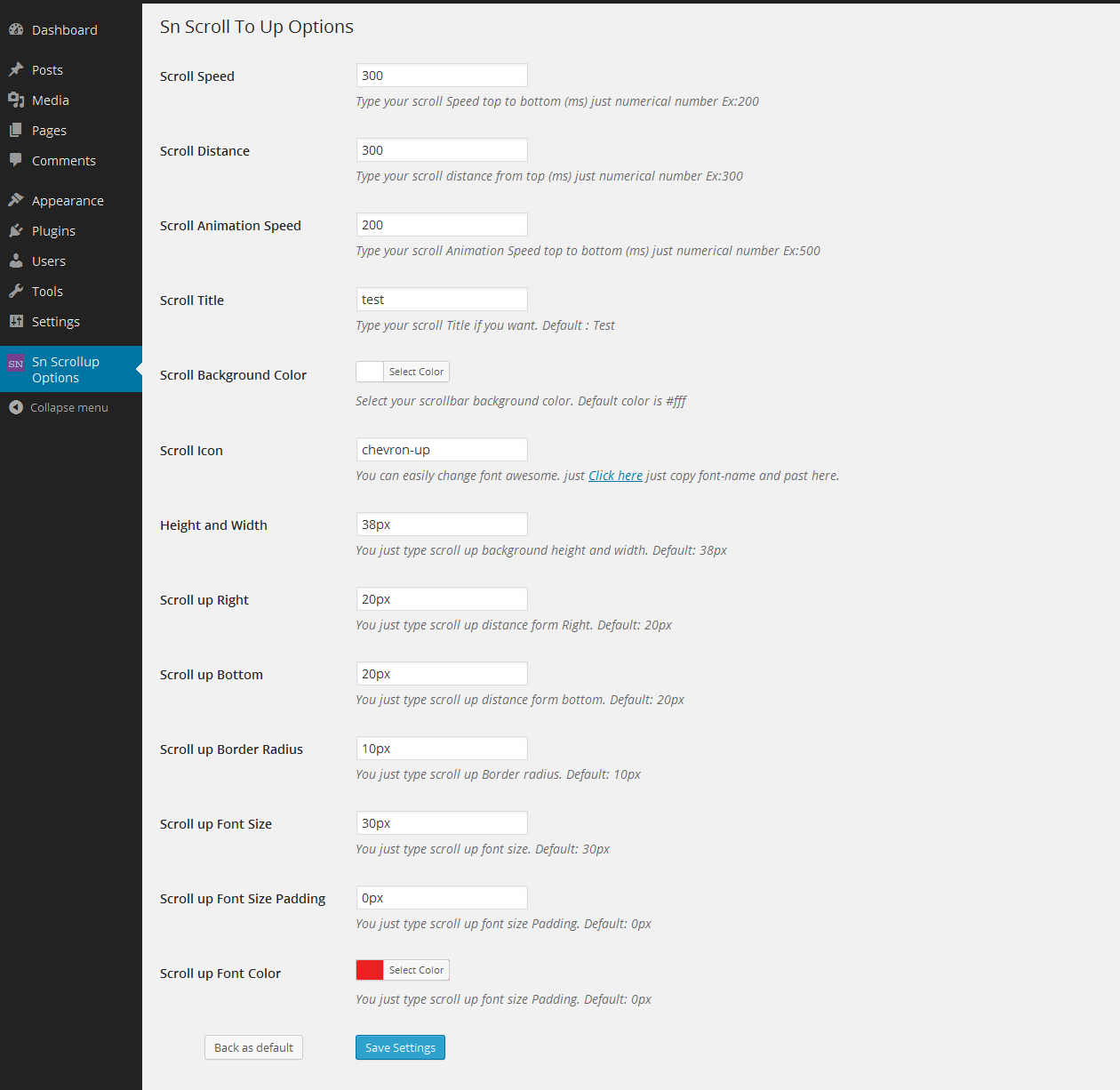Open the white background color swatch

370,372
